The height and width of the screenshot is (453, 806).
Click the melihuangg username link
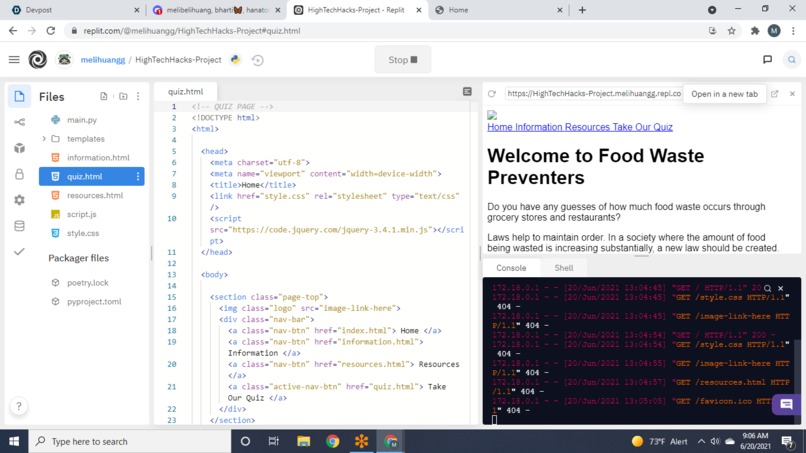(x=103, y=60)
